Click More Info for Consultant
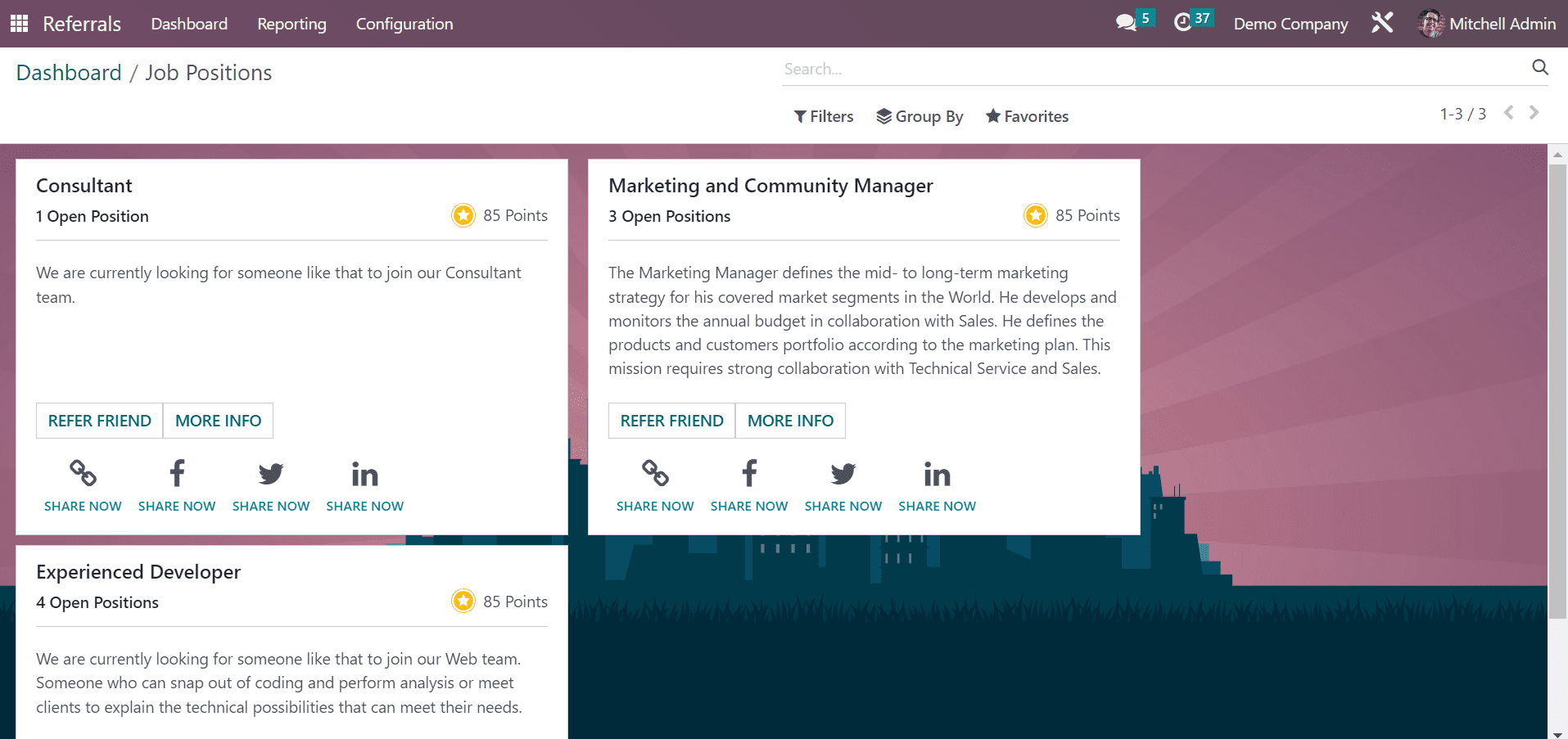 pos(219,421)
